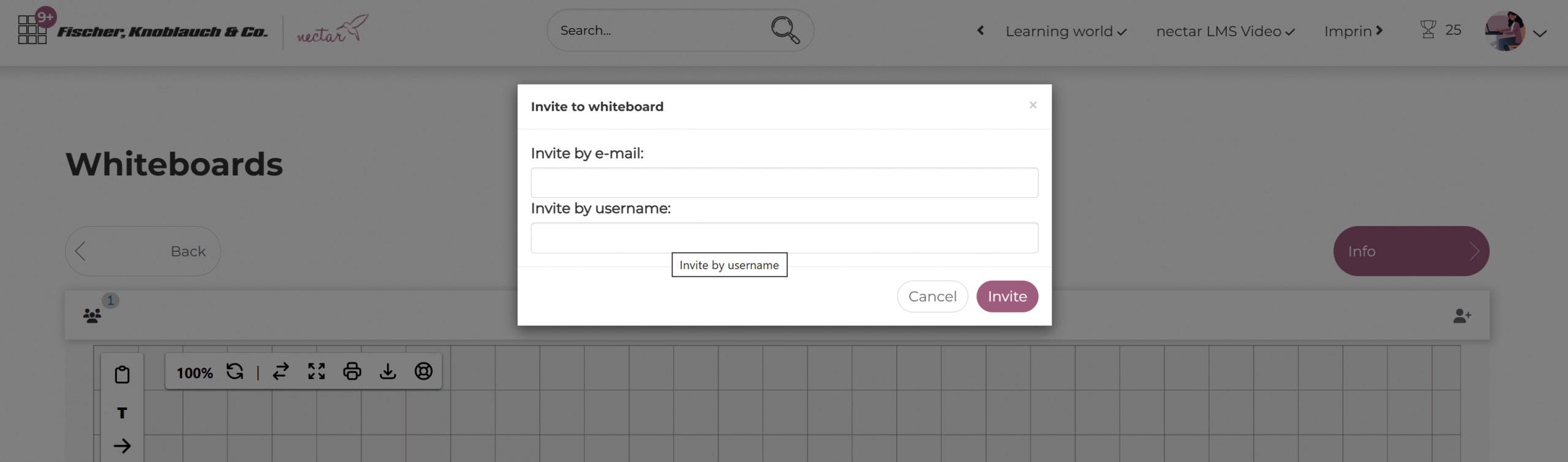The width and height of the screenshot is (1568, 462).
Task: Click the trophy points icon
Action: 1428,29
